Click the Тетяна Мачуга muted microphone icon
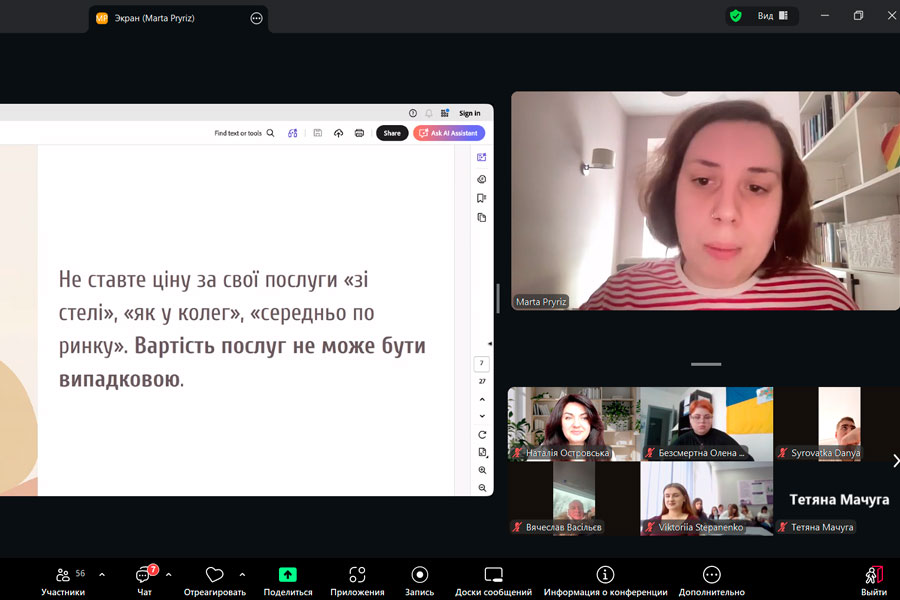 click(x=782, y=527)
